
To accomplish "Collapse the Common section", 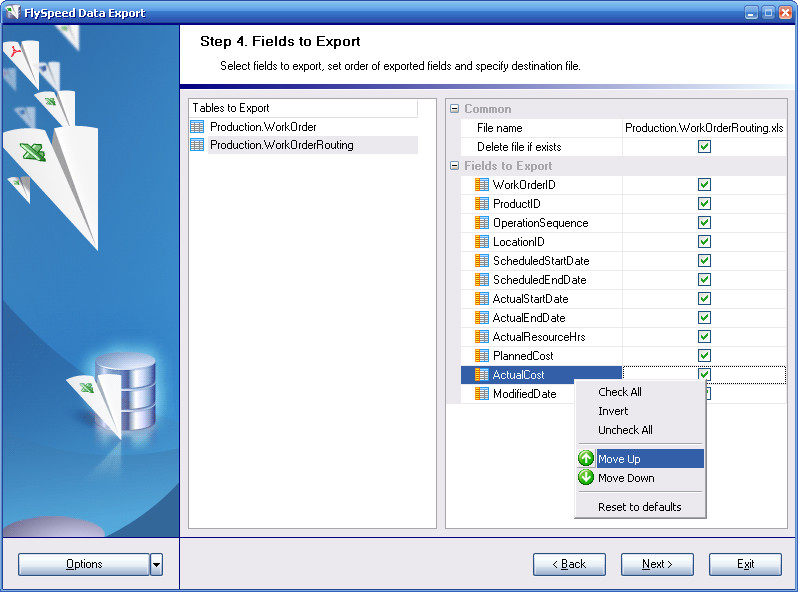I will [x=454, y=108].
